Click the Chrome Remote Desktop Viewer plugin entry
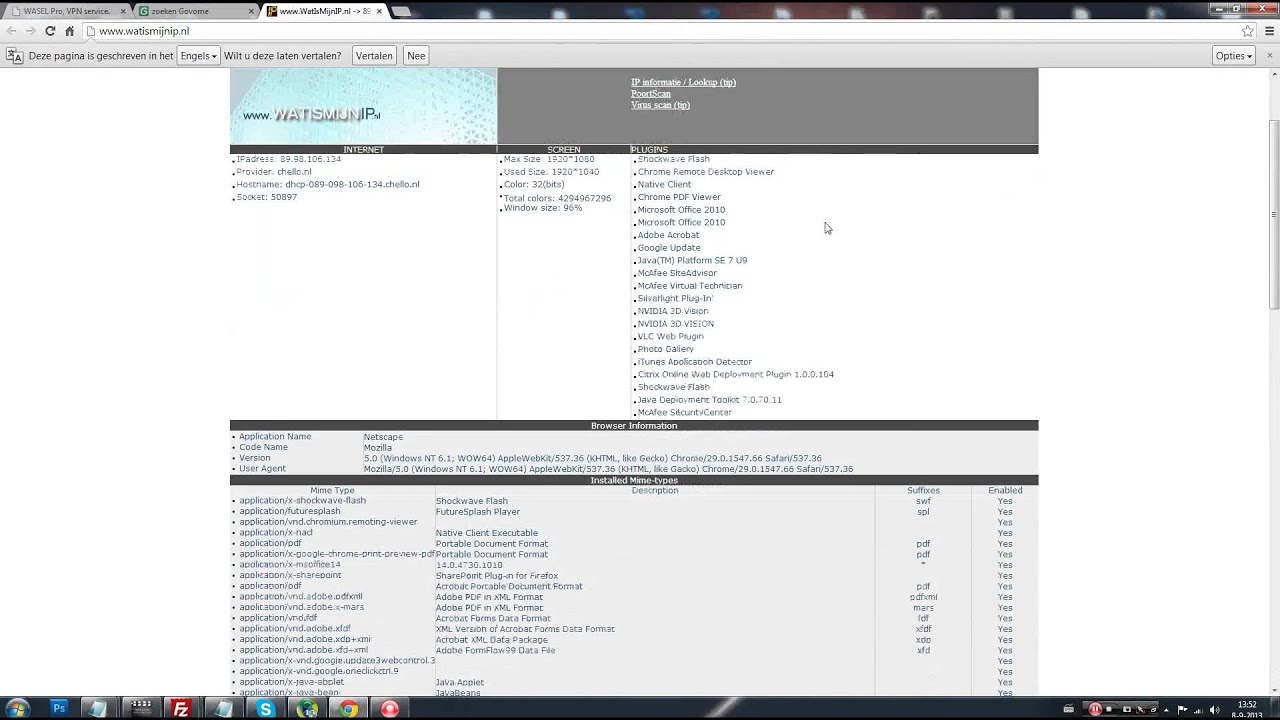 pyautogui.click(x=706, y=172)
